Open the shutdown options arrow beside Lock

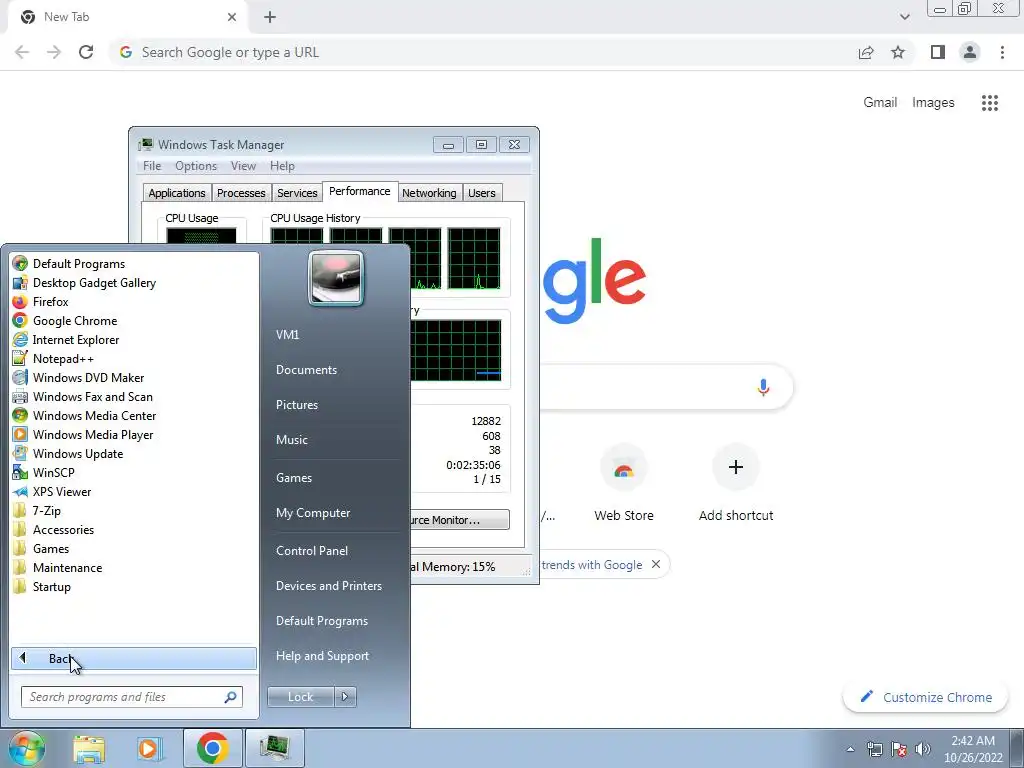(x=345, y=697)
